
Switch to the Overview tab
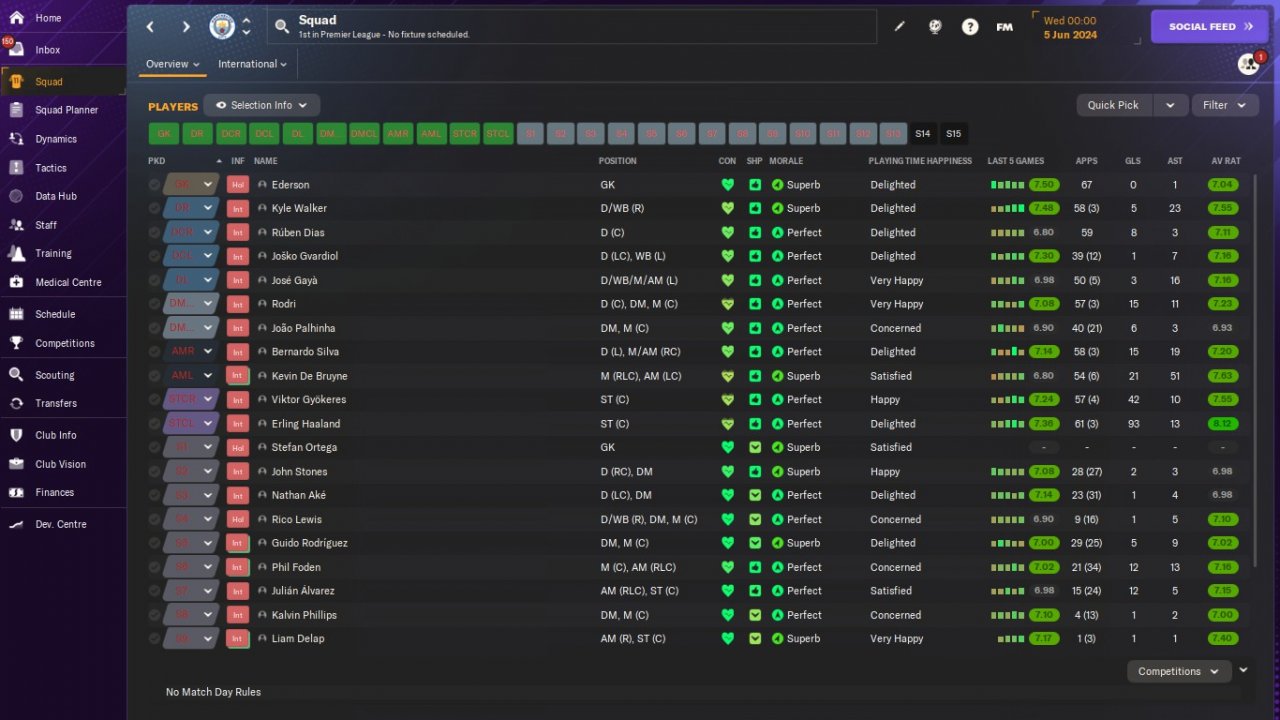173,64
